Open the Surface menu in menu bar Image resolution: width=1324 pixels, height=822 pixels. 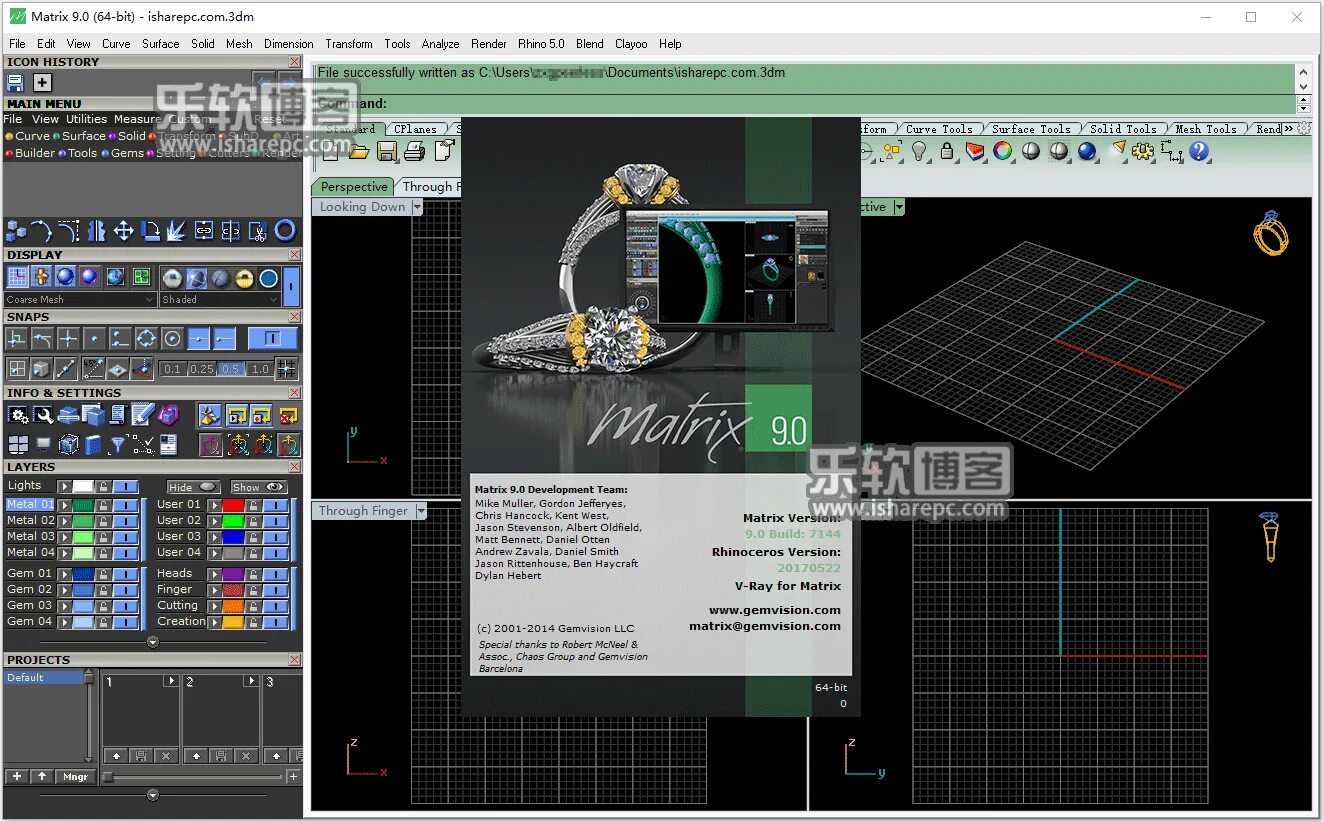click(160, 44)
